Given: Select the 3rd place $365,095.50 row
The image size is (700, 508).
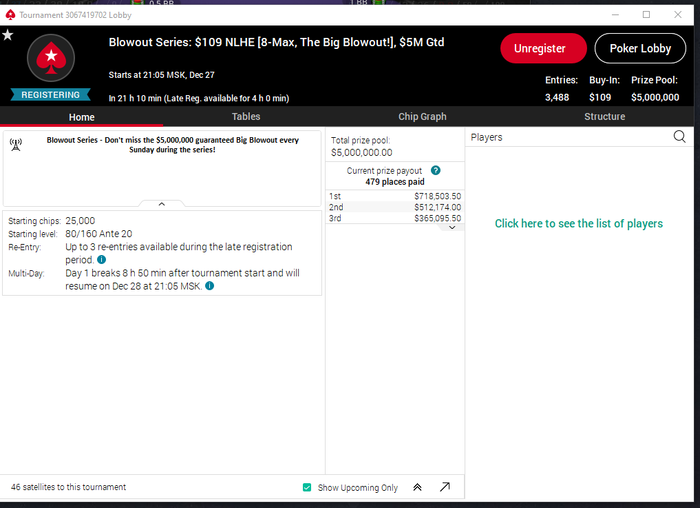Looking at the screenshot, I should pos(395,218).
